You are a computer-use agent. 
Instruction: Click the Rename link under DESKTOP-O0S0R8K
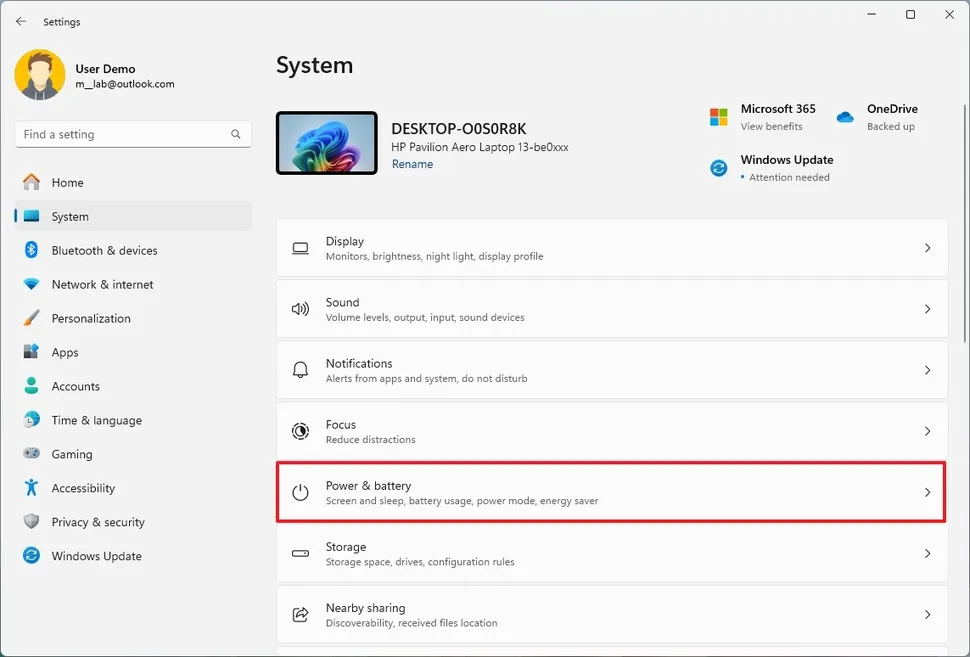point(412,163)
